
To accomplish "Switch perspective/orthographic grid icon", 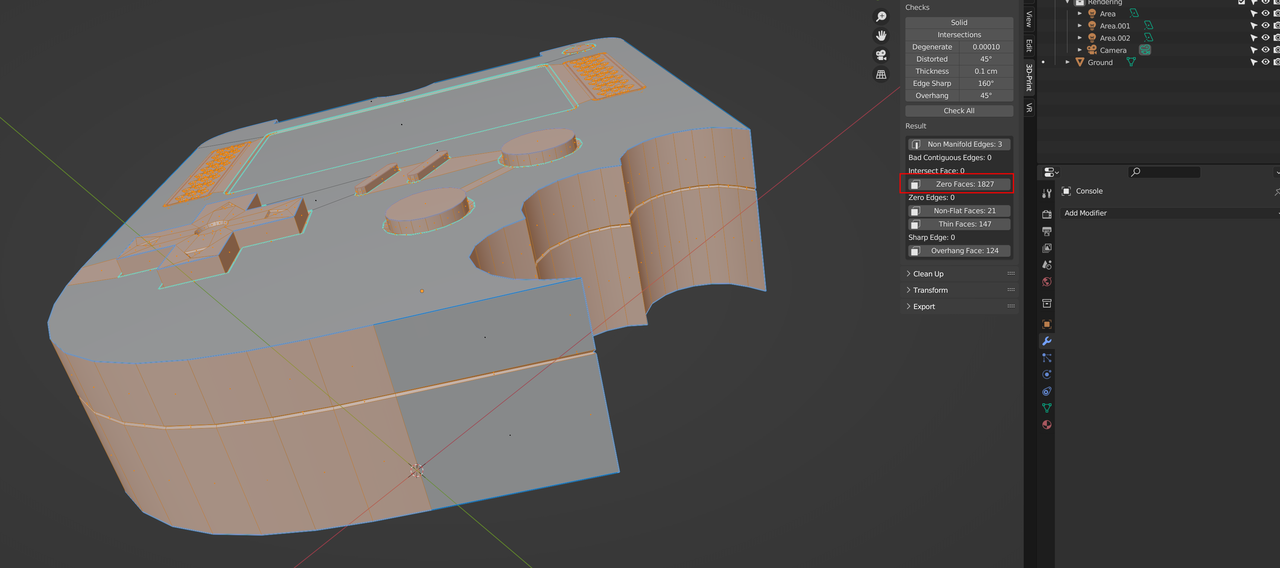I will (x=881, y=74).
